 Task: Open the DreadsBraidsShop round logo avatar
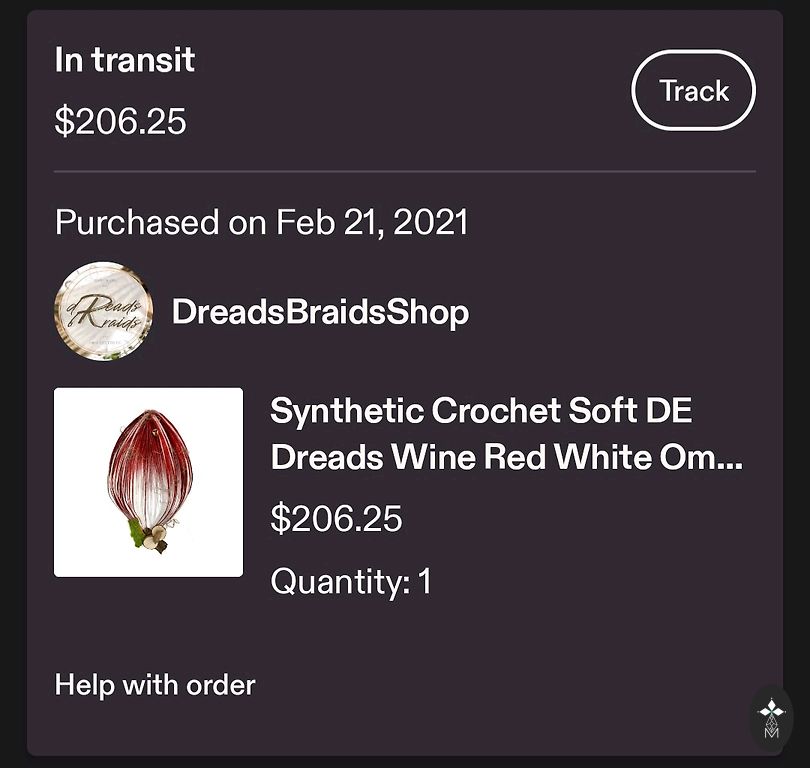click(103, 312)
